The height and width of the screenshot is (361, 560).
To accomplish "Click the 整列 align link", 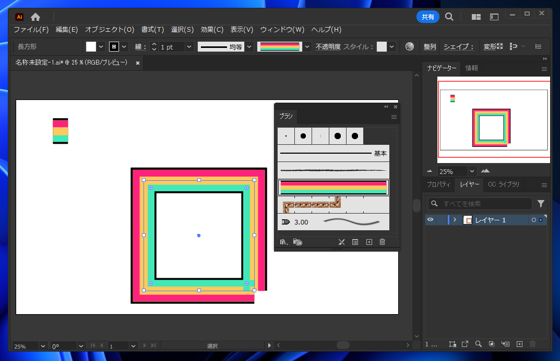I will tap(430, 47).
